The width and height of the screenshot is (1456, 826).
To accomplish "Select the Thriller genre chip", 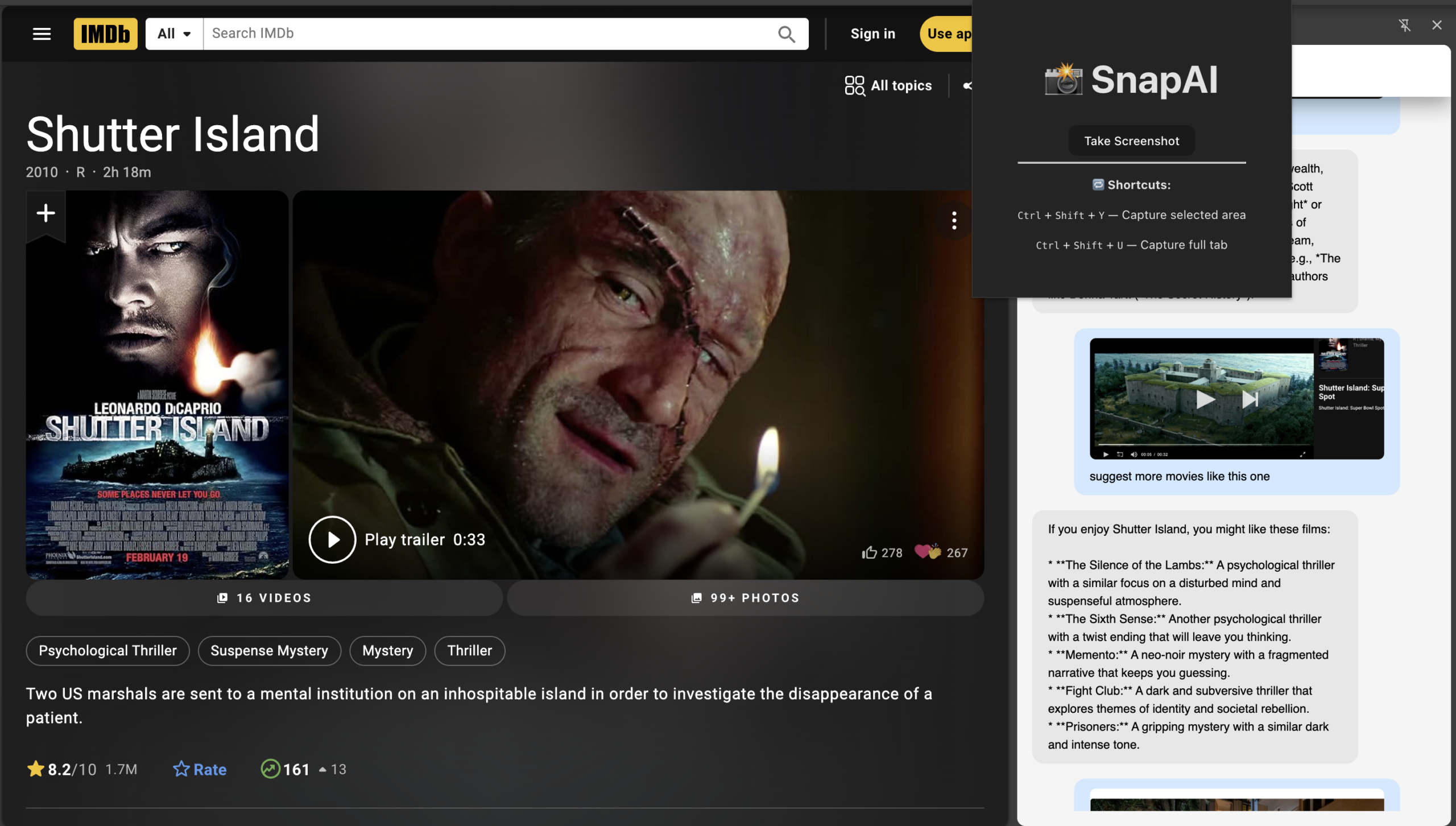I will click(470, 651).
